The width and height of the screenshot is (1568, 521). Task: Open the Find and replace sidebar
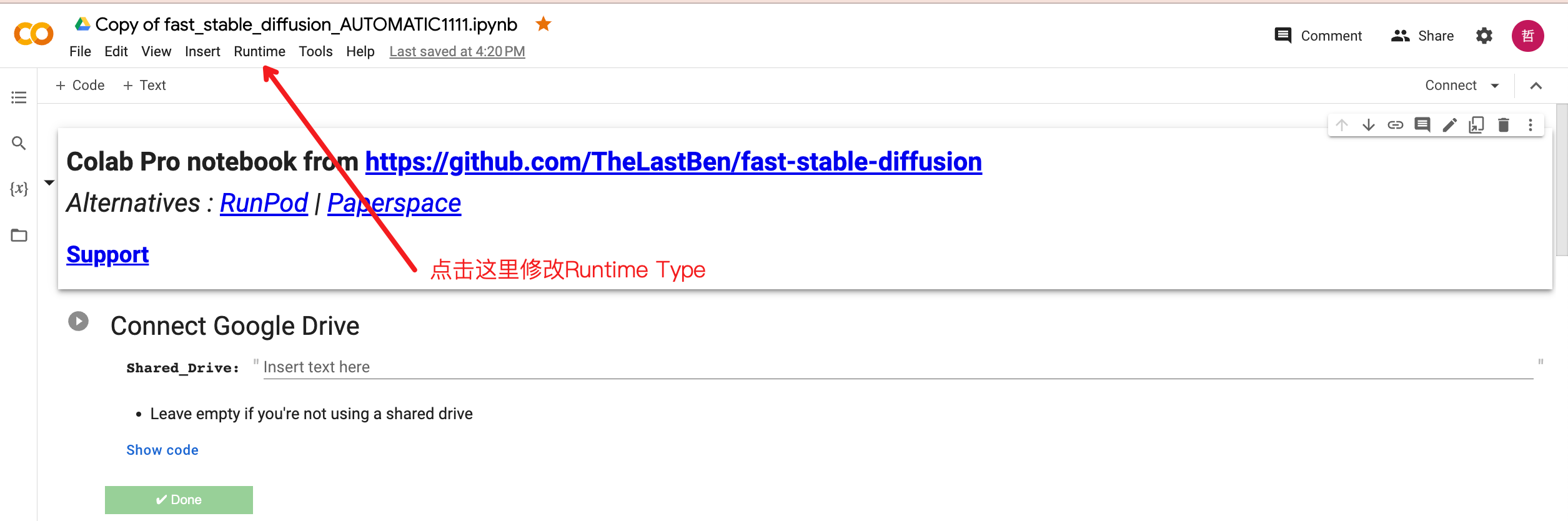click(x=18, y=143)
